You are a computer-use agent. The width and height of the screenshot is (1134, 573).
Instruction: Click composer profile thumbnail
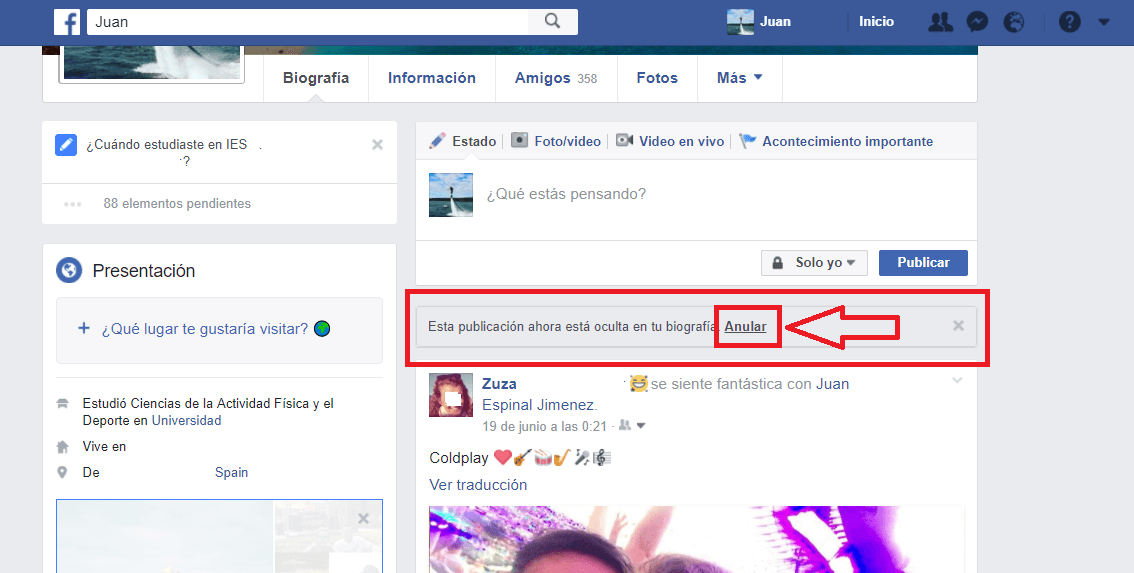[x=451, y=195]
